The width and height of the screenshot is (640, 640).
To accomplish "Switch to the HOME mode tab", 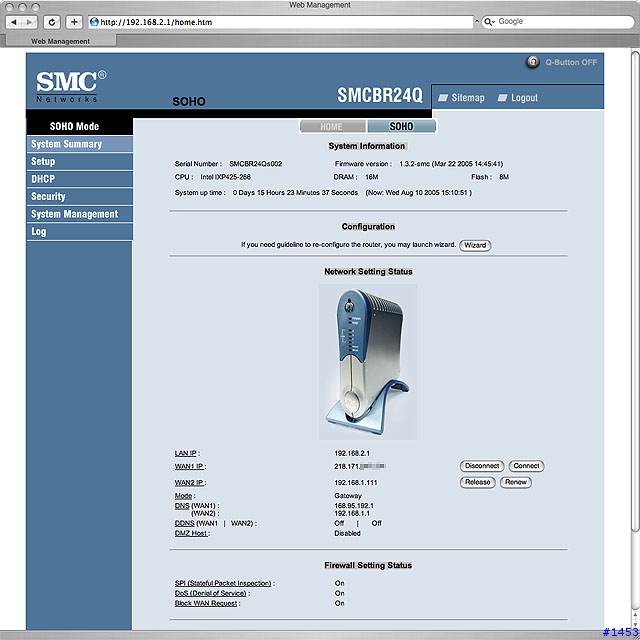I will click(332, 127).
